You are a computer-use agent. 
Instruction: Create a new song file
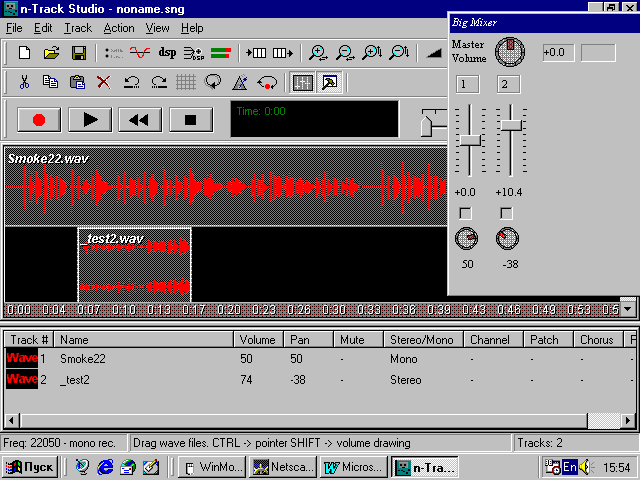[24, 53]
